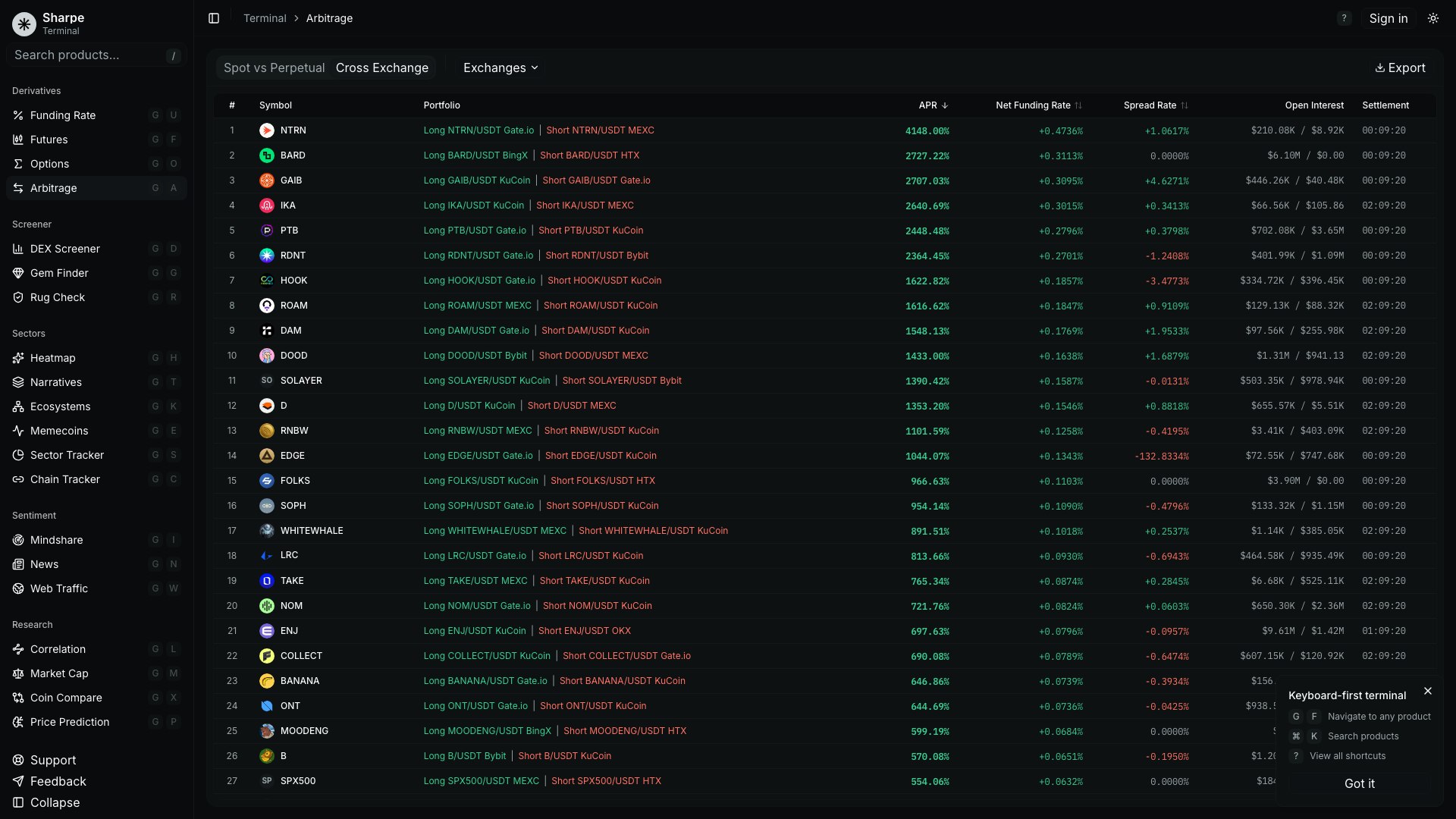Open Gem Finder diamond icon
The width and height of the screenshot is (1456, 819).
tap(18, 273)
